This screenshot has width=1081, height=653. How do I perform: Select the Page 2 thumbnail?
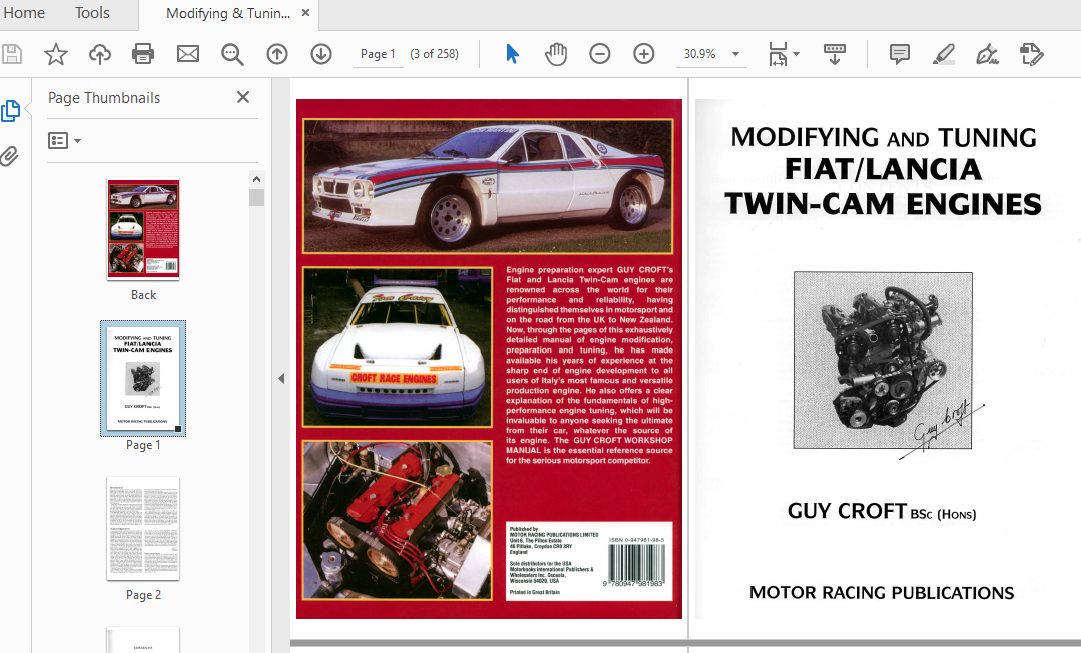tap(143, 528)
